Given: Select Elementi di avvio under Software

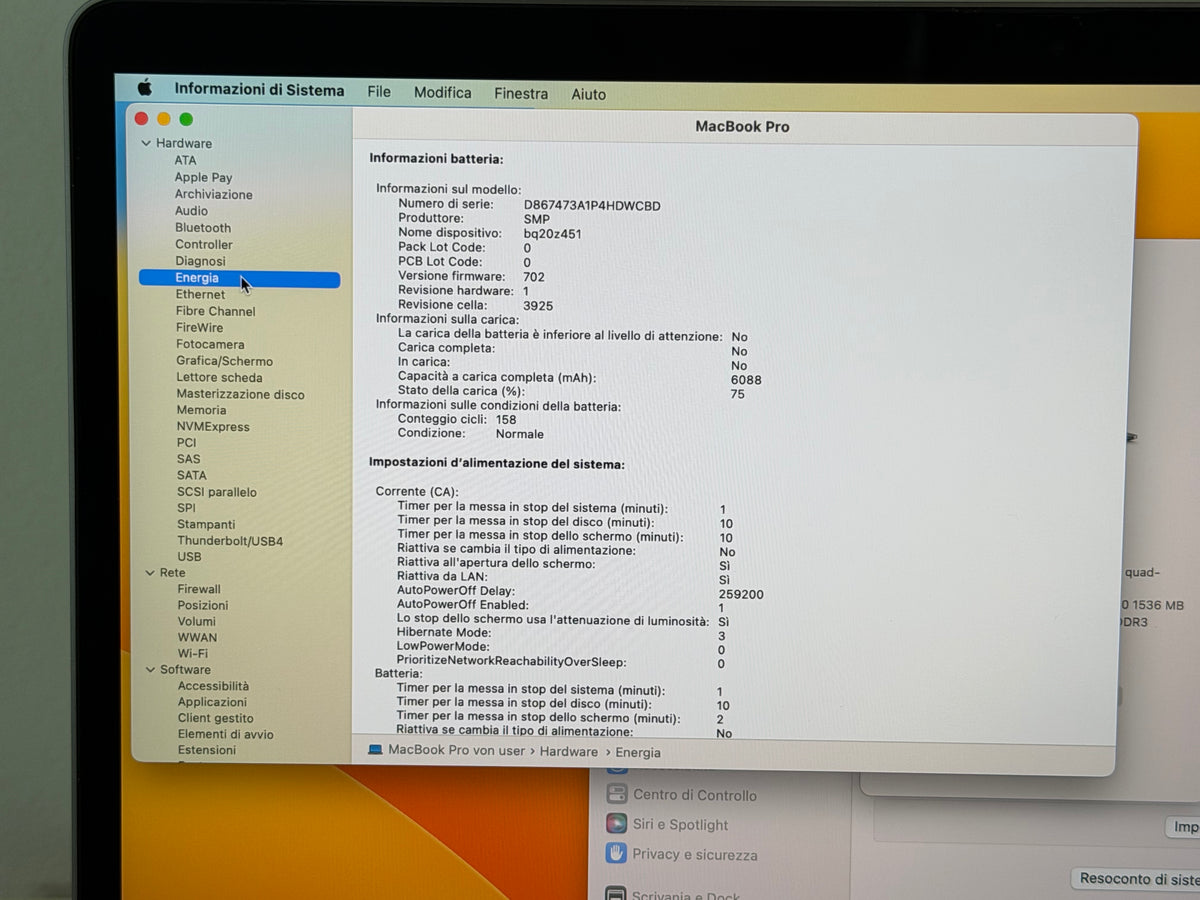Looking at the screenshot, I should 226,734.
